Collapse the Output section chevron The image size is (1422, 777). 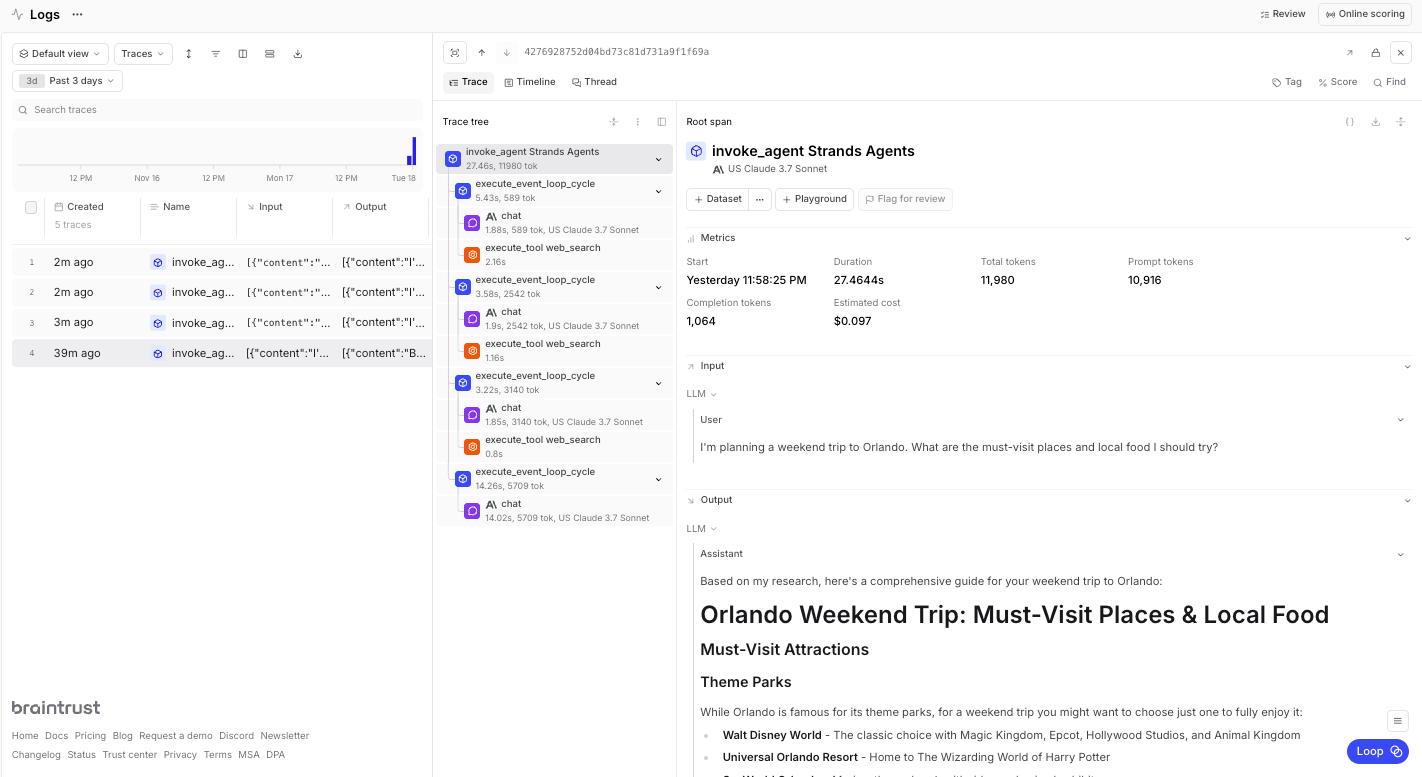click(1408, 500)
